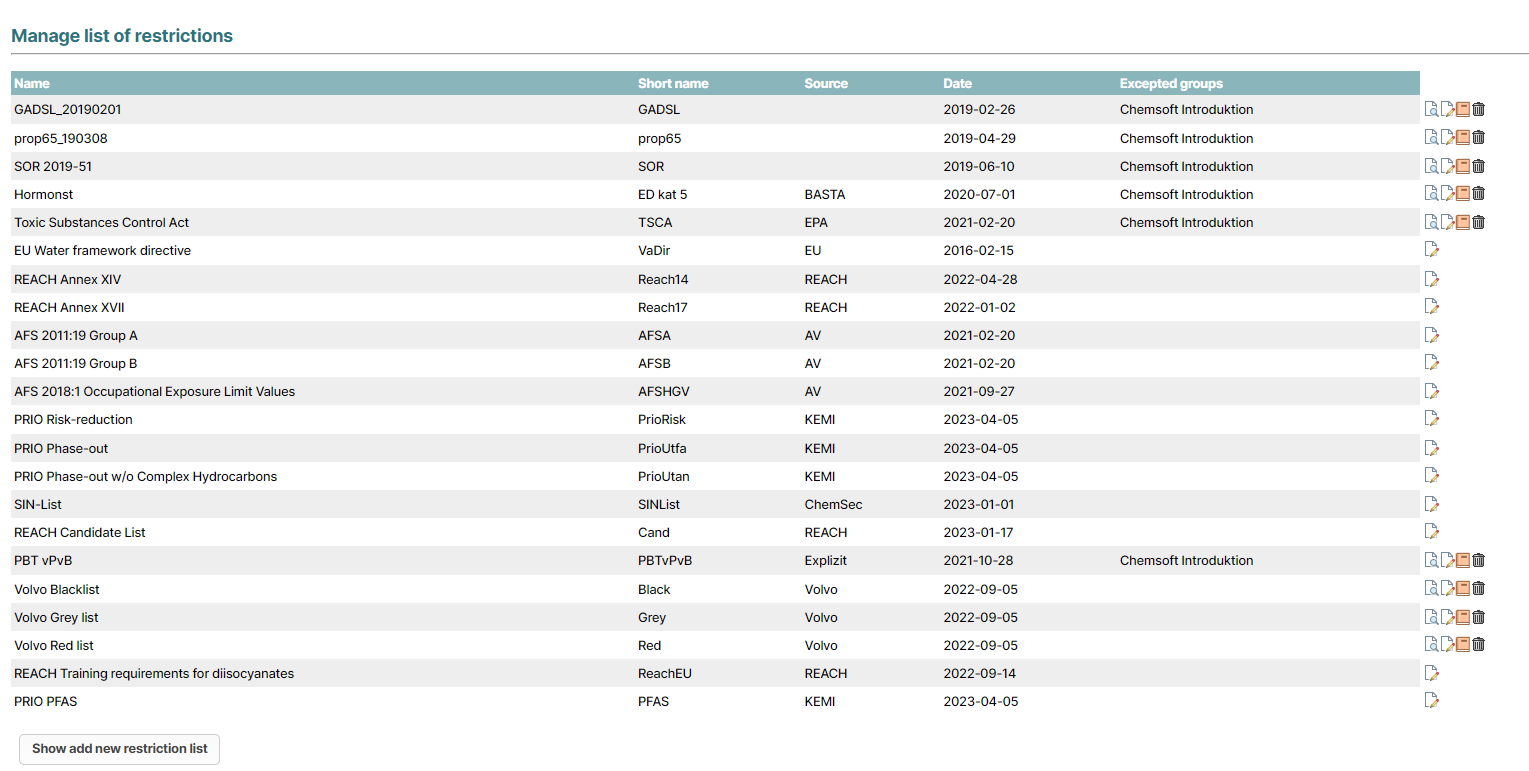1529x771 pixels.
Task: Delete the SOR 2019-51 list
Action: click(1478, 166)
